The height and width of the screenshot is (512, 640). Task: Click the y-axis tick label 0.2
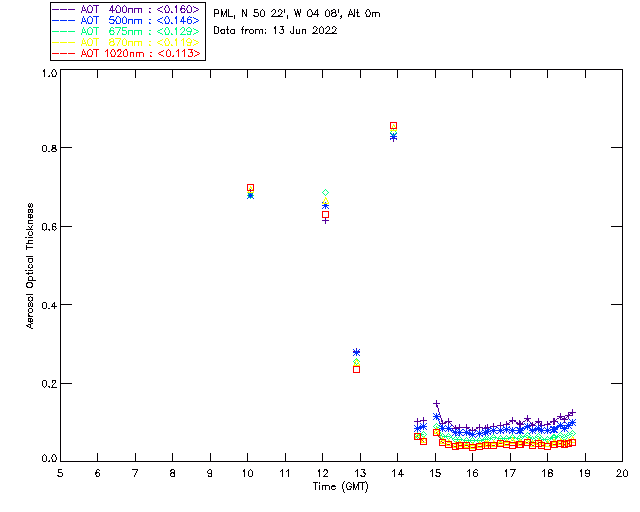(x=49, y=384)
